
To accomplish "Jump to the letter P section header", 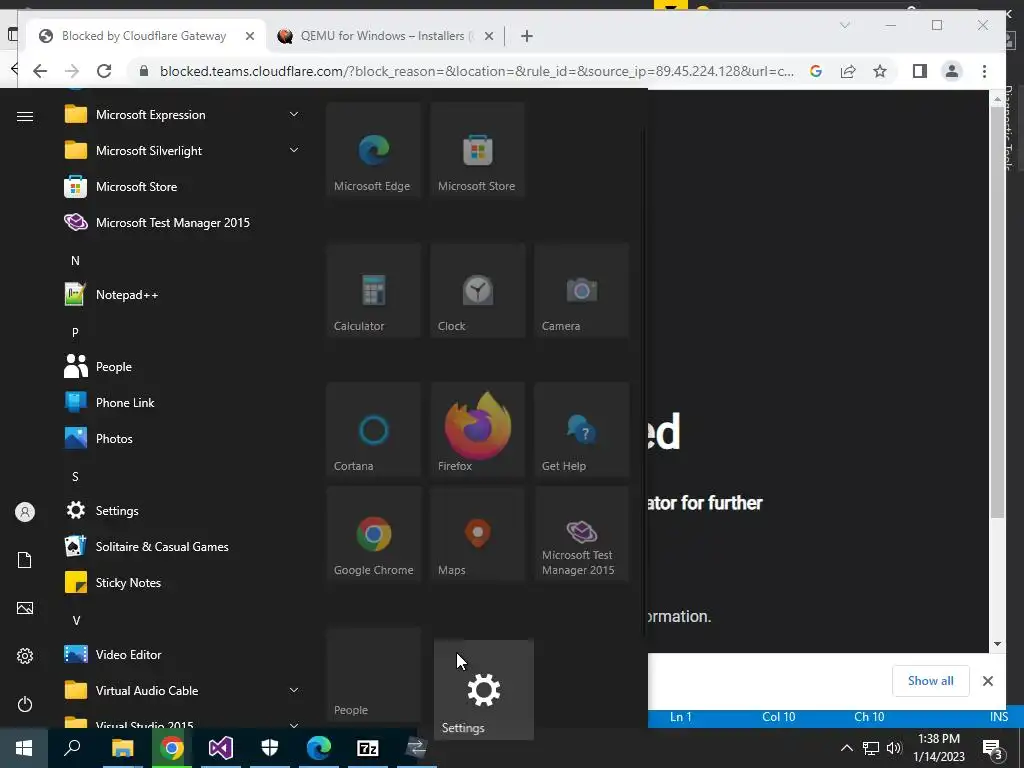I will [x=75, y=332].
